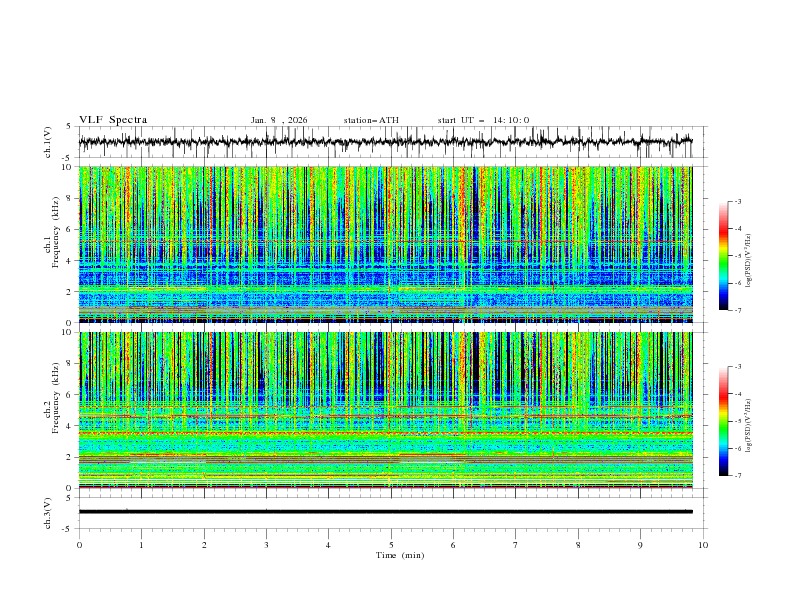Viewport: 792px width, 612px height.
Task: Click the ch.1 voltage waveform trace
Action: click(385, 142)
